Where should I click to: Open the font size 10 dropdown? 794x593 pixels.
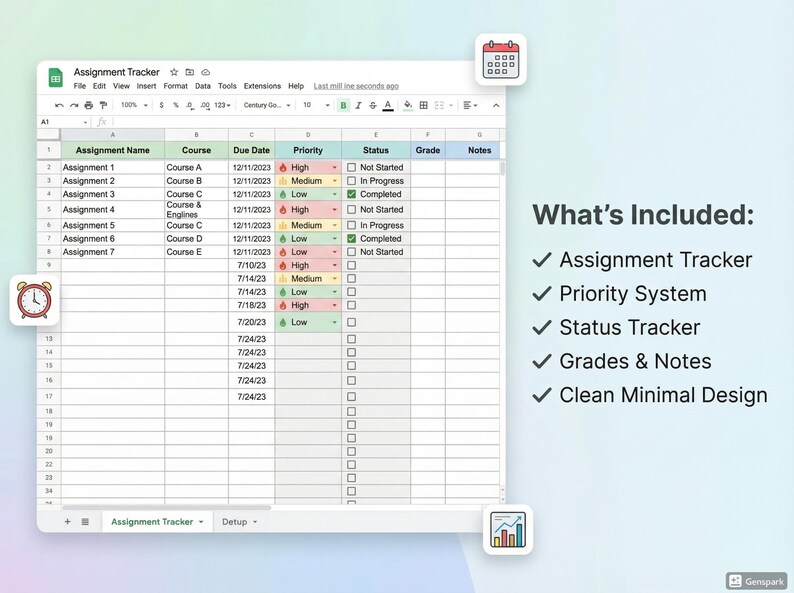pos(316,105)
